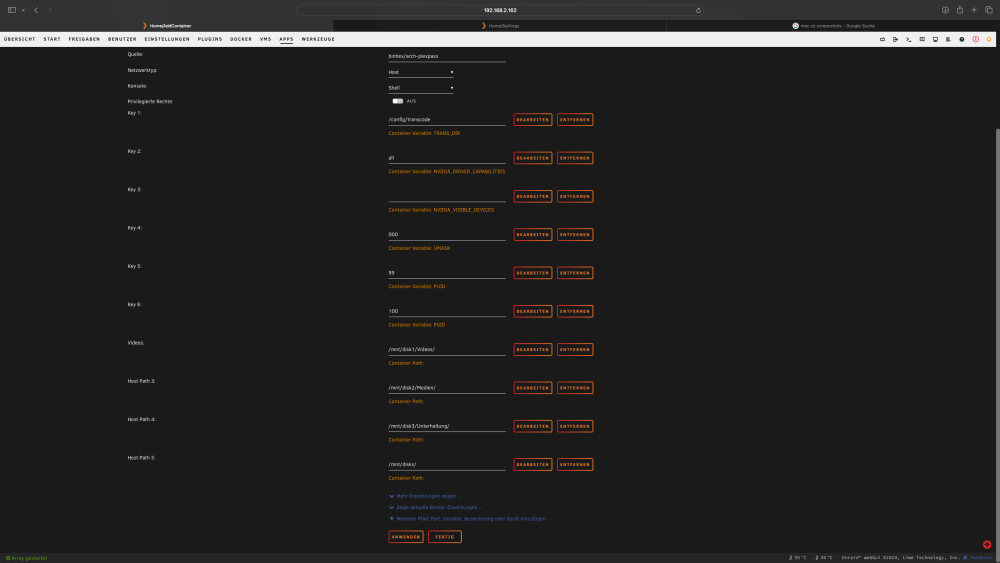Click Safari forward arrow
1000x563 pixels.
pos(50,10)
